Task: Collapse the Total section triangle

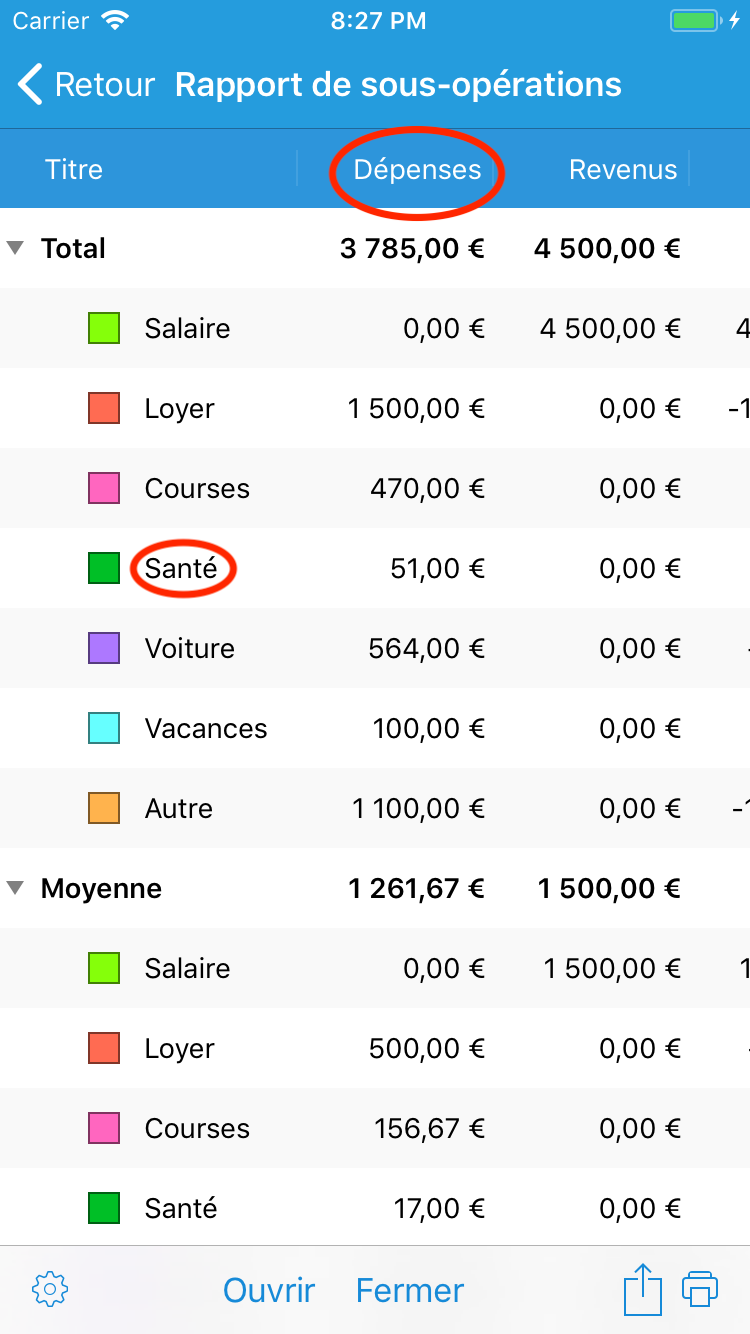Action: (15, 248)
